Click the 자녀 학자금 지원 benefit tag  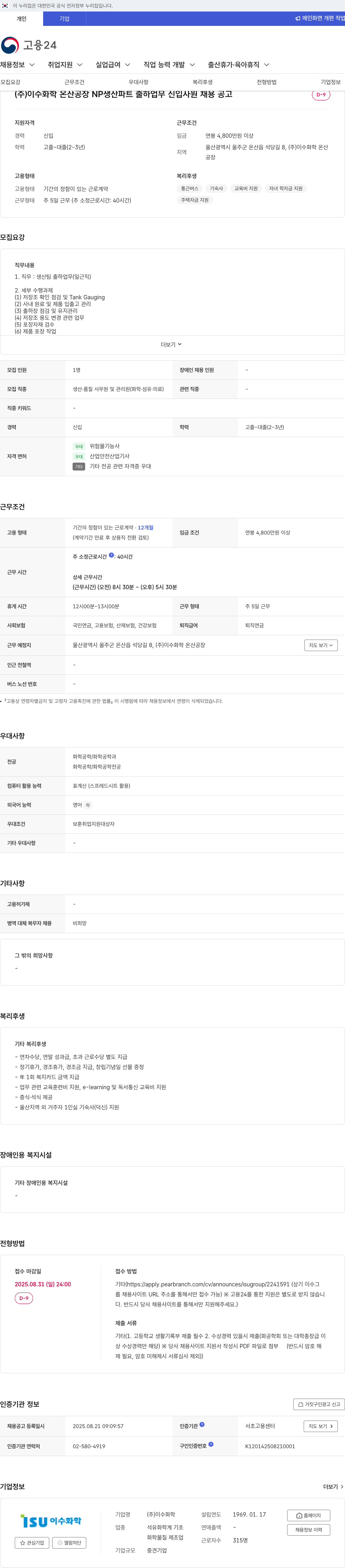(285, 189)
